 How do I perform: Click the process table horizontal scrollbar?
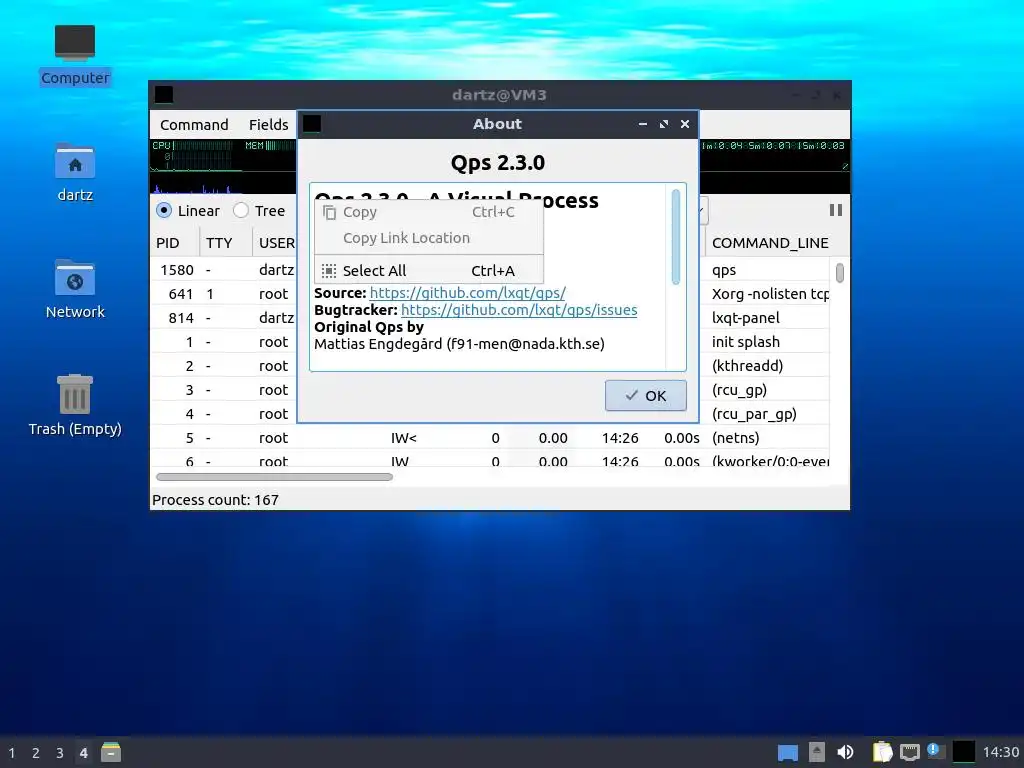274,477
